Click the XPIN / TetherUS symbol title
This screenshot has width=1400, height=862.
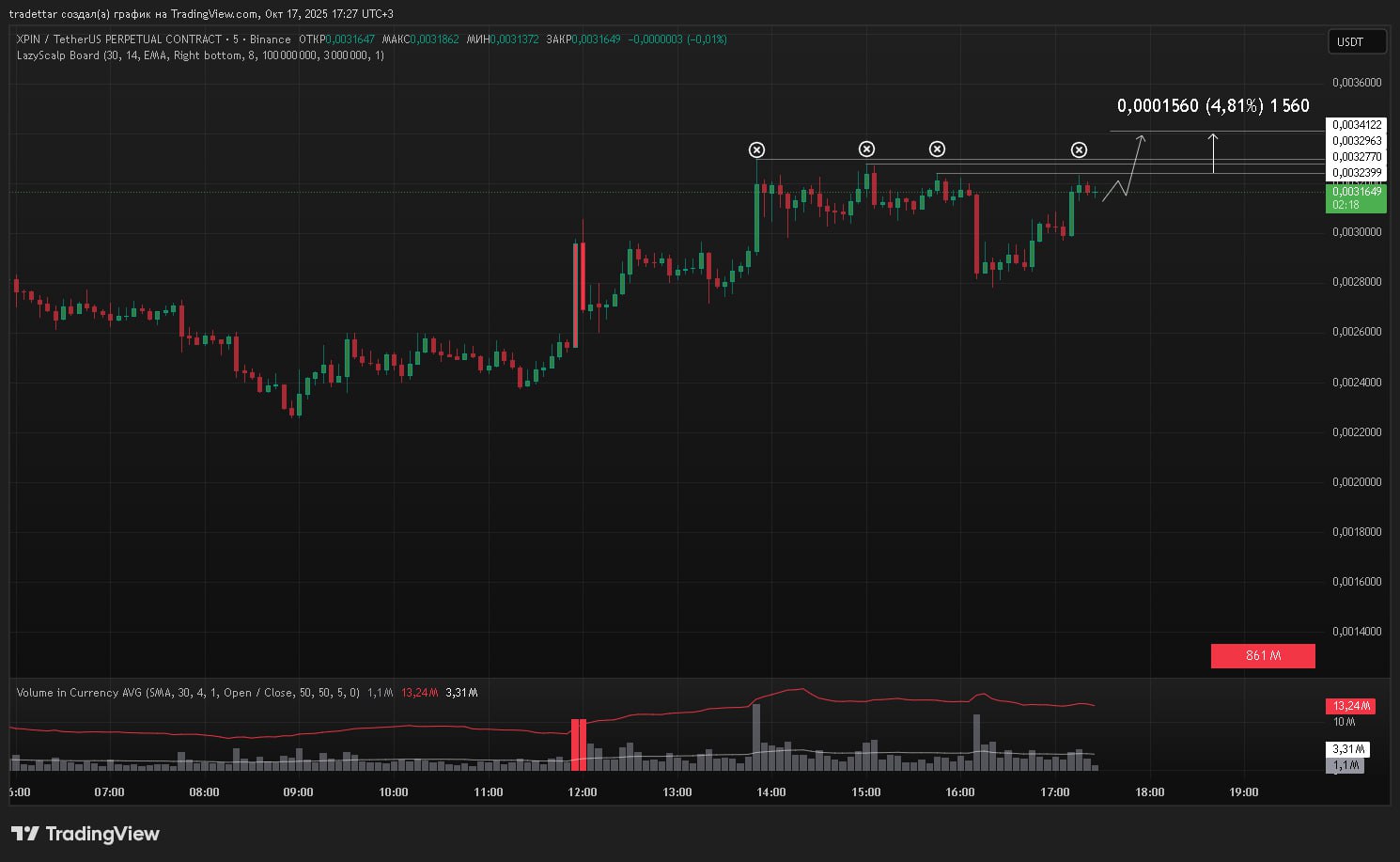click(x=119, y=39)
